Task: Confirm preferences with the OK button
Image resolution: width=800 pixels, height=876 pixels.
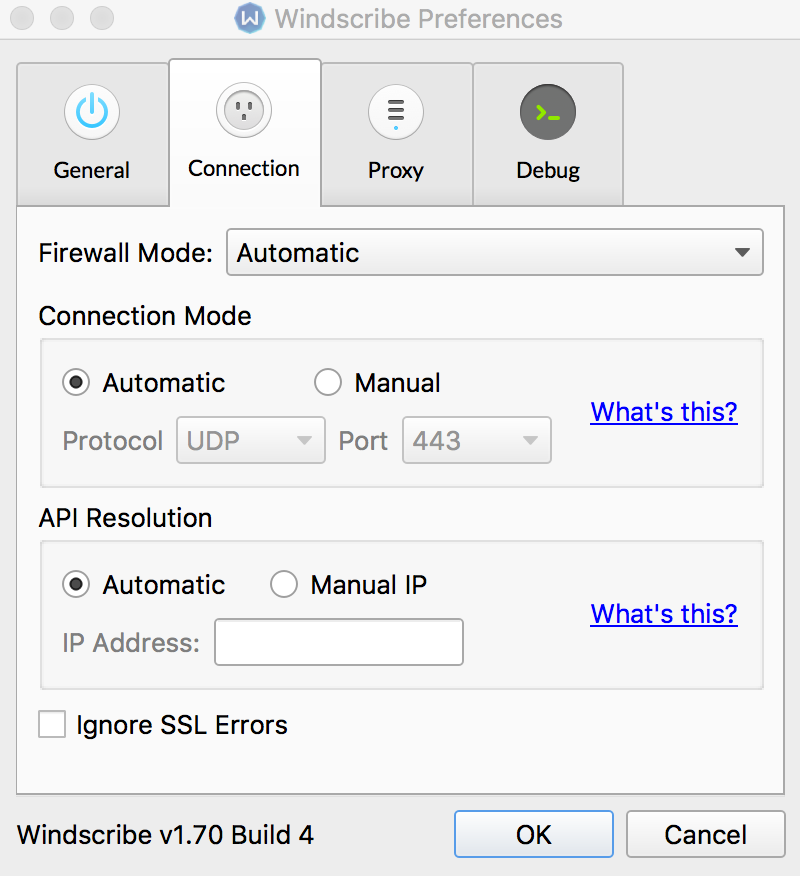Action: (x=534, y=834)
